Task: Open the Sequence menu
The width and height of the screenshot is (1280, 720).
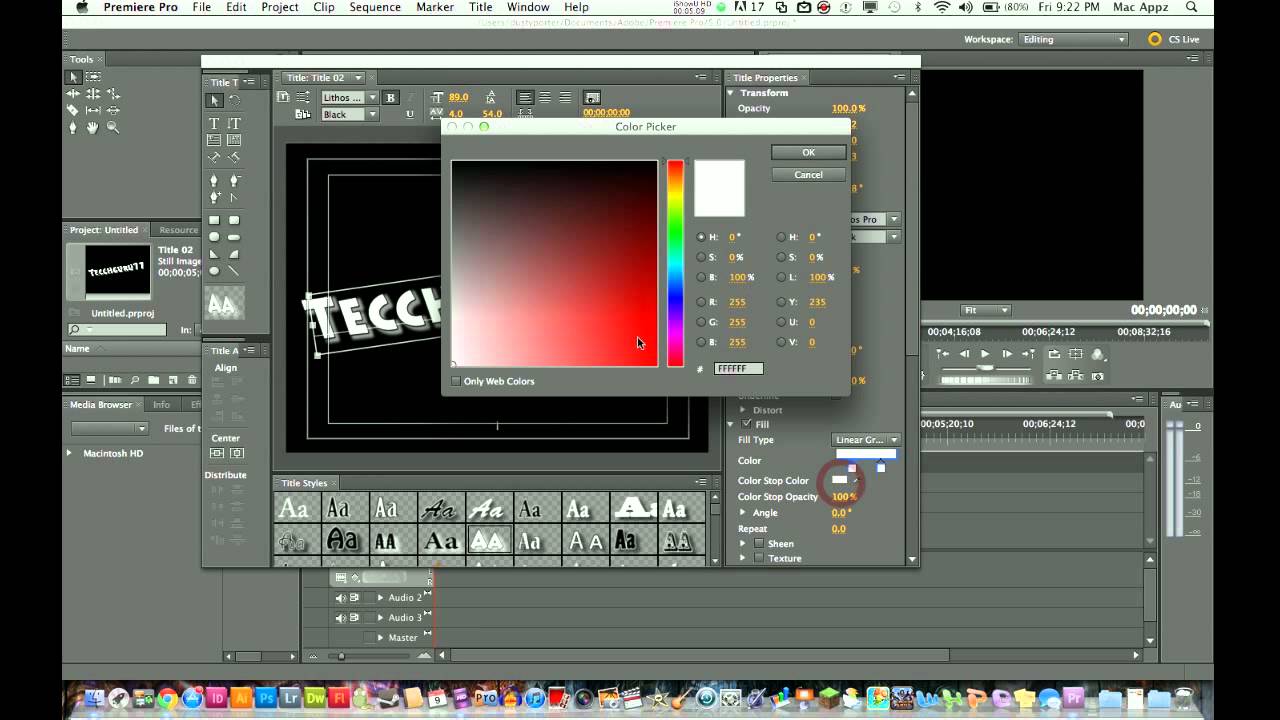Action: pos(375,7)
